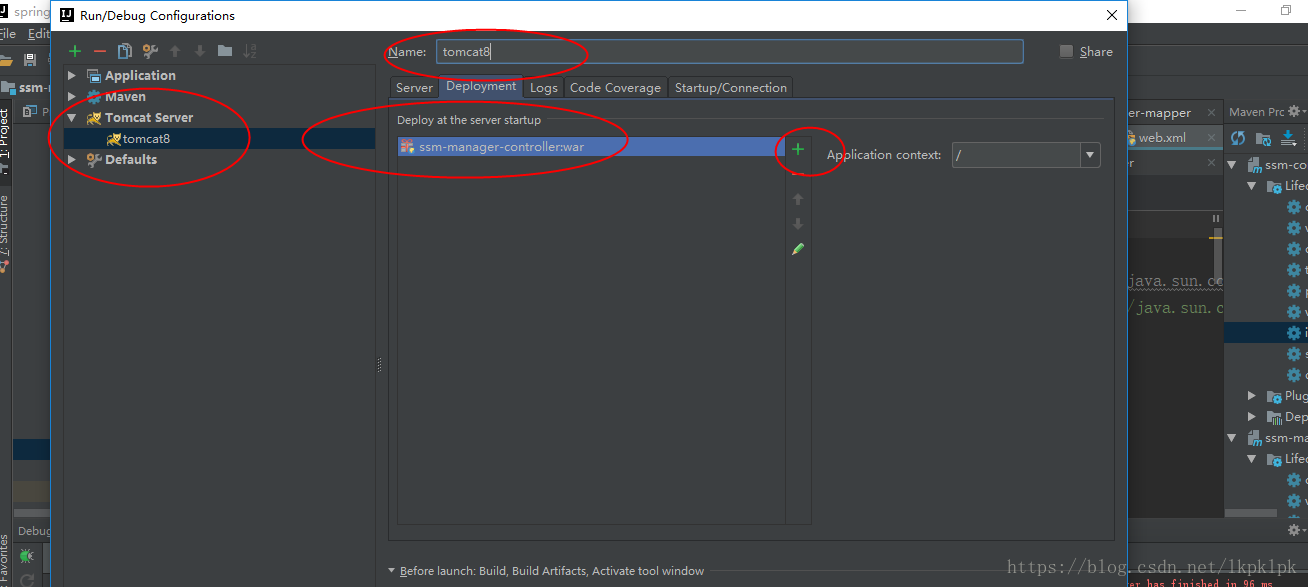This screenshot has height=587, width=1308.
Task: Open configuration defaults wrench icon in toolbar
Action: [150, 51]
